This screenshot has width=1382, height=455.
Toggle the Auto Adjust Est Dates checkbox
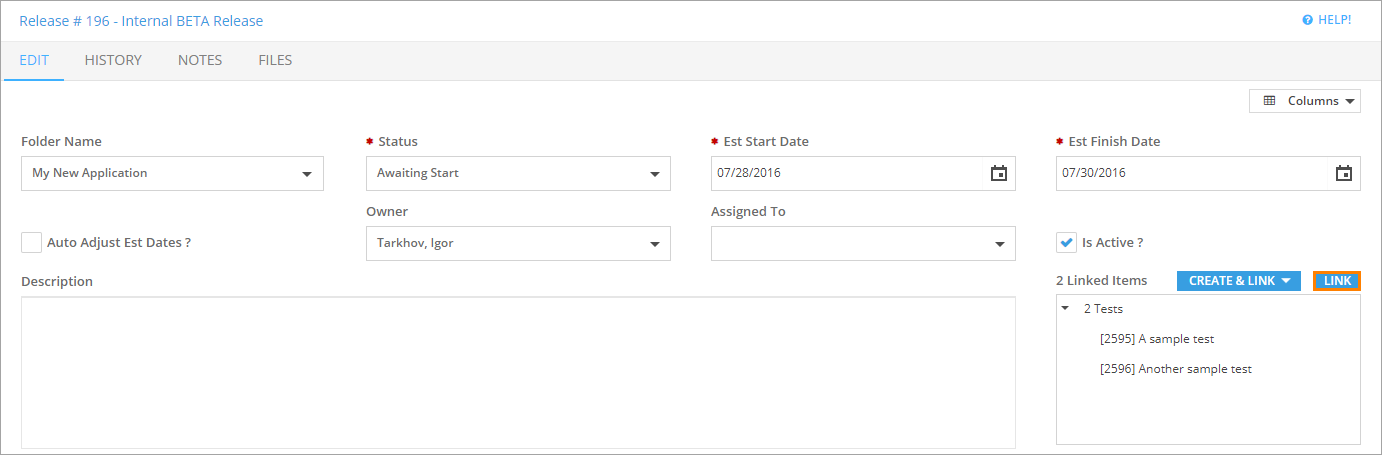point(32,242)
